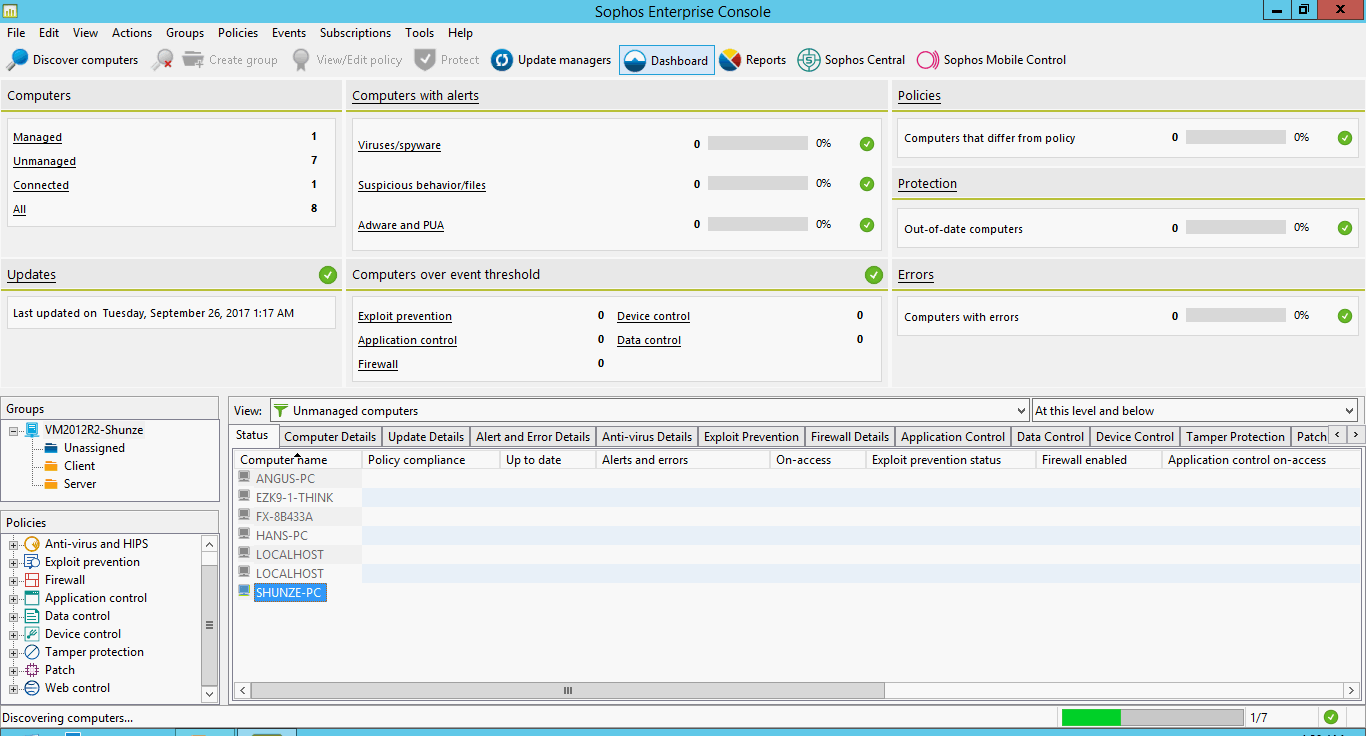
Task: Collapse the VM2012R2-Shunze group tree
Action: [x=14, y=431]
